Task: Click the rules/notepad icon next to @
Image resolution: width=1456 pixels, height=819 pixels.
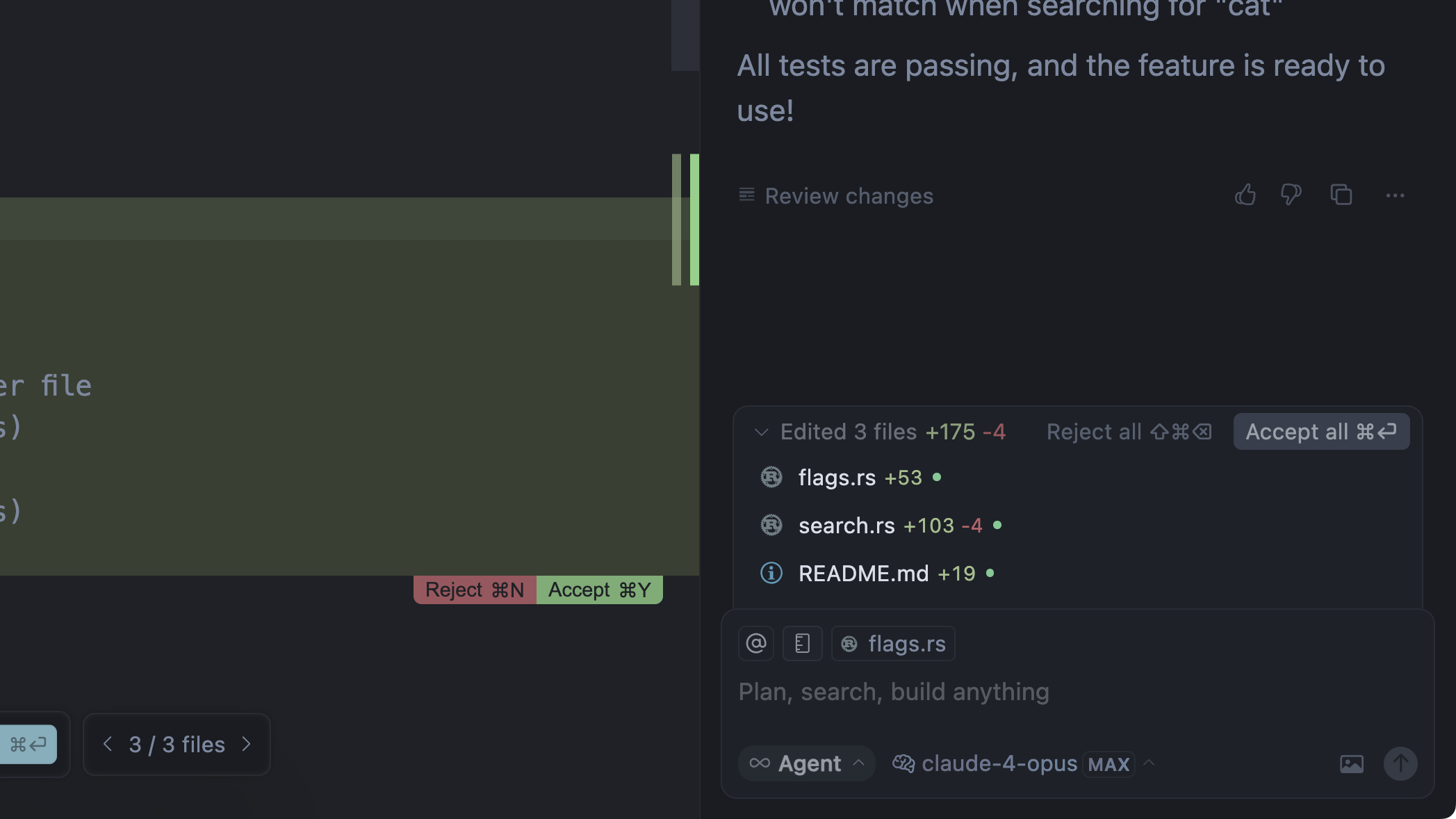Action: [803, 643]
